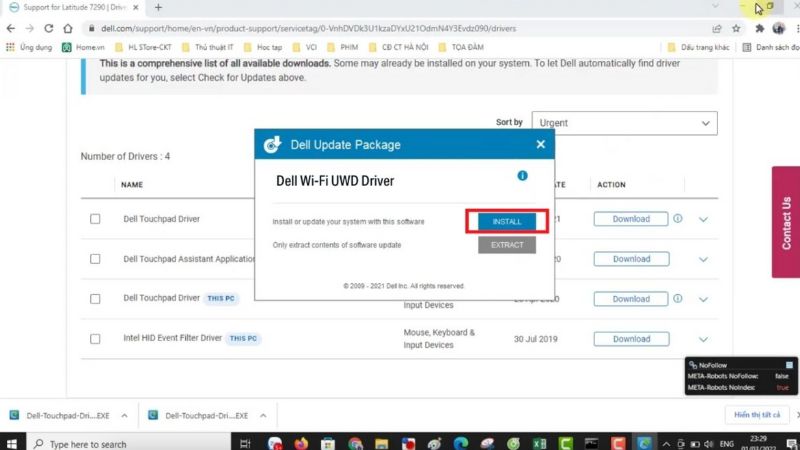The height and width of the screenshot is (450, 800).
Task: Click the Windows Start button
Action: pos(11,442)
